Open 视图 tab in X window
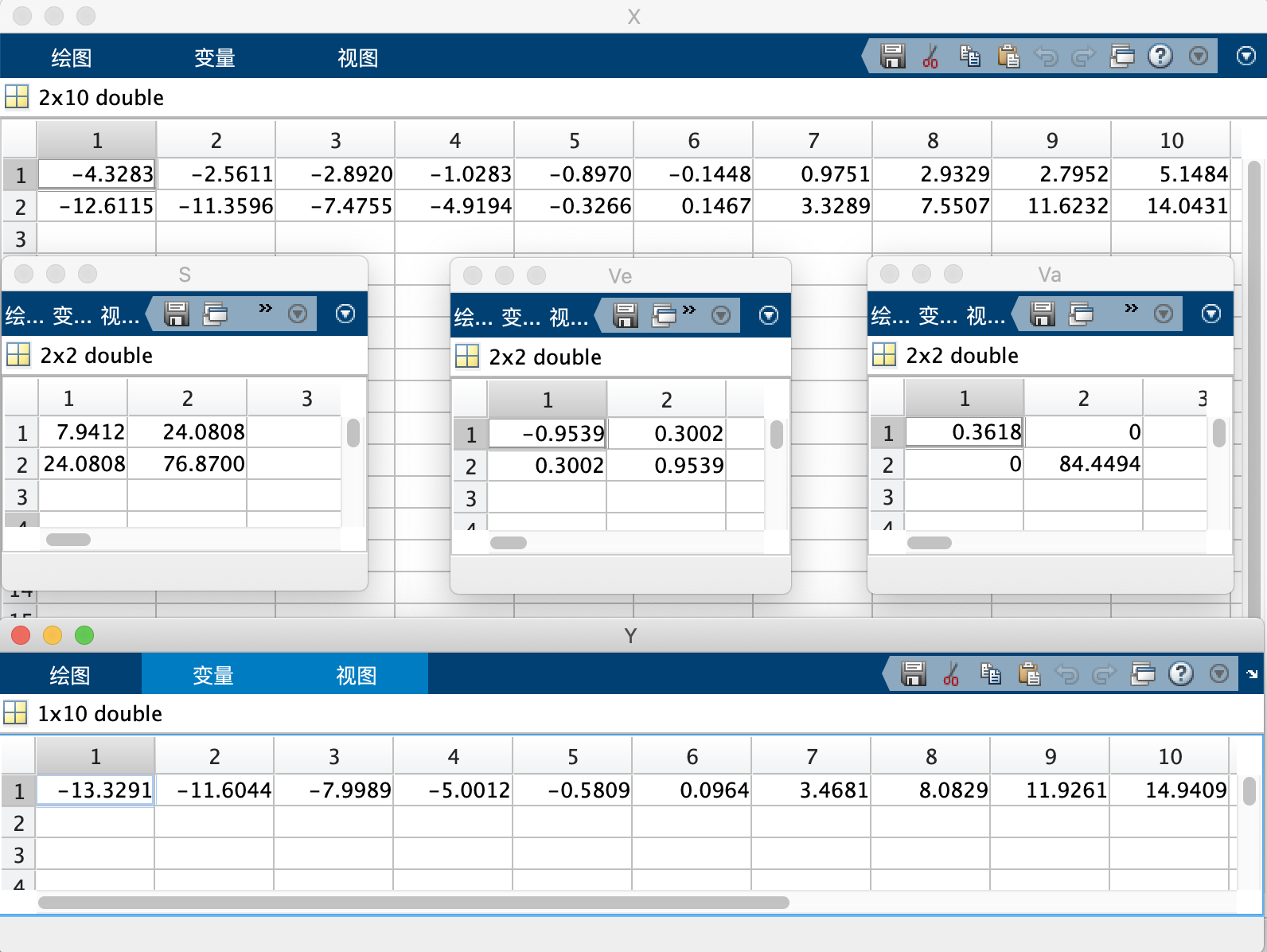The width and height of the screenshot is (1267, 952). click(x=358, y=57)
